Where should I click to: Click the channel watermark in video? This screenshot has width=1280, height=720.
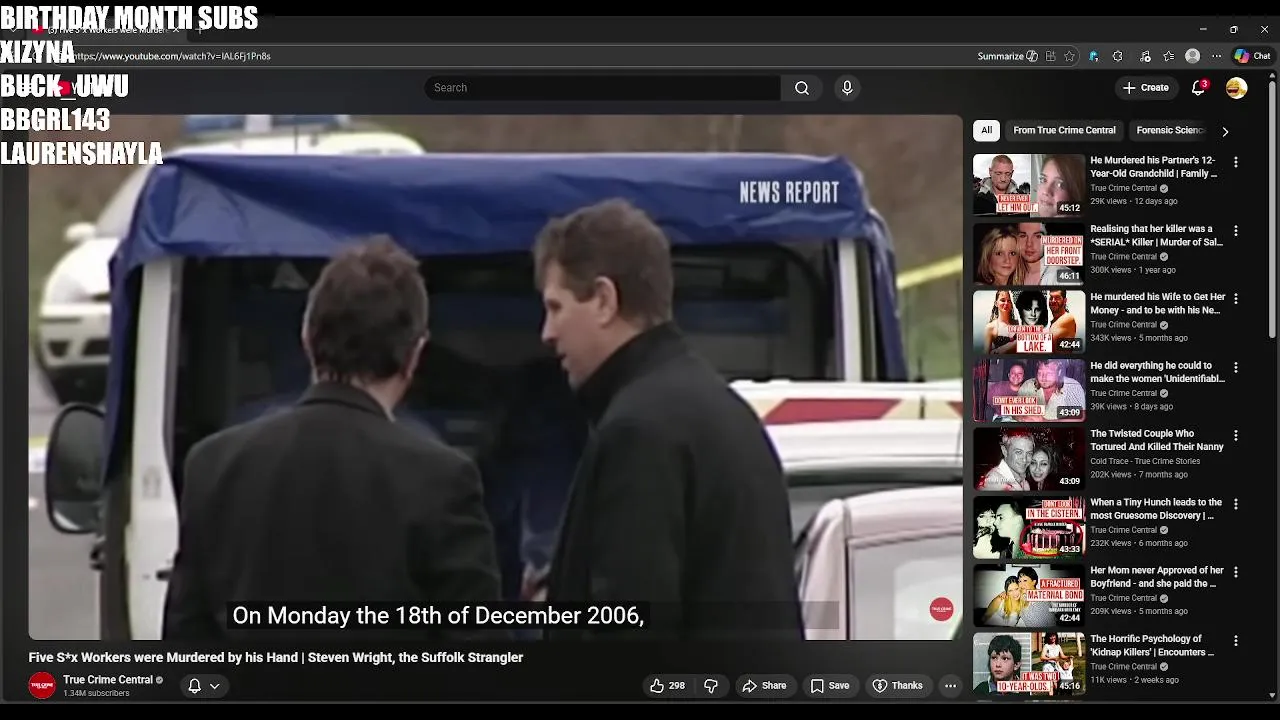click(x=941, y=609)
